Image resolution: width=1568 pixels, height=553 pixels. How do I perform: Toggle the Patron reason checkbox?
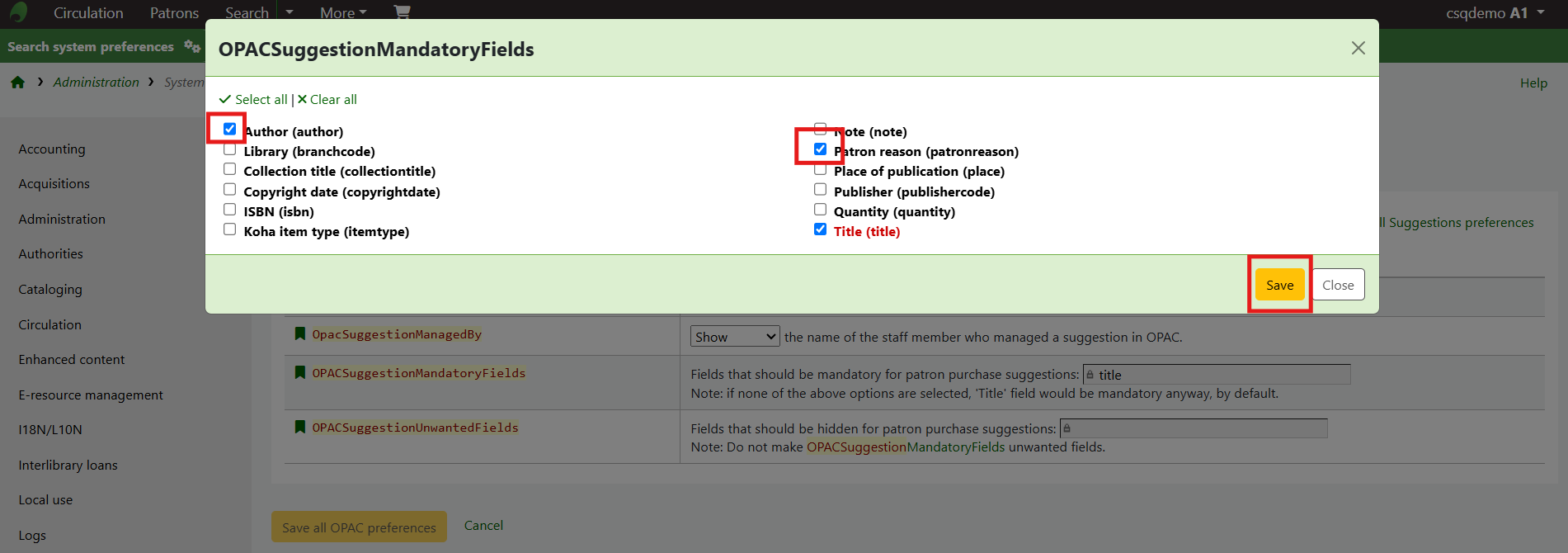(x=820, y=149)
